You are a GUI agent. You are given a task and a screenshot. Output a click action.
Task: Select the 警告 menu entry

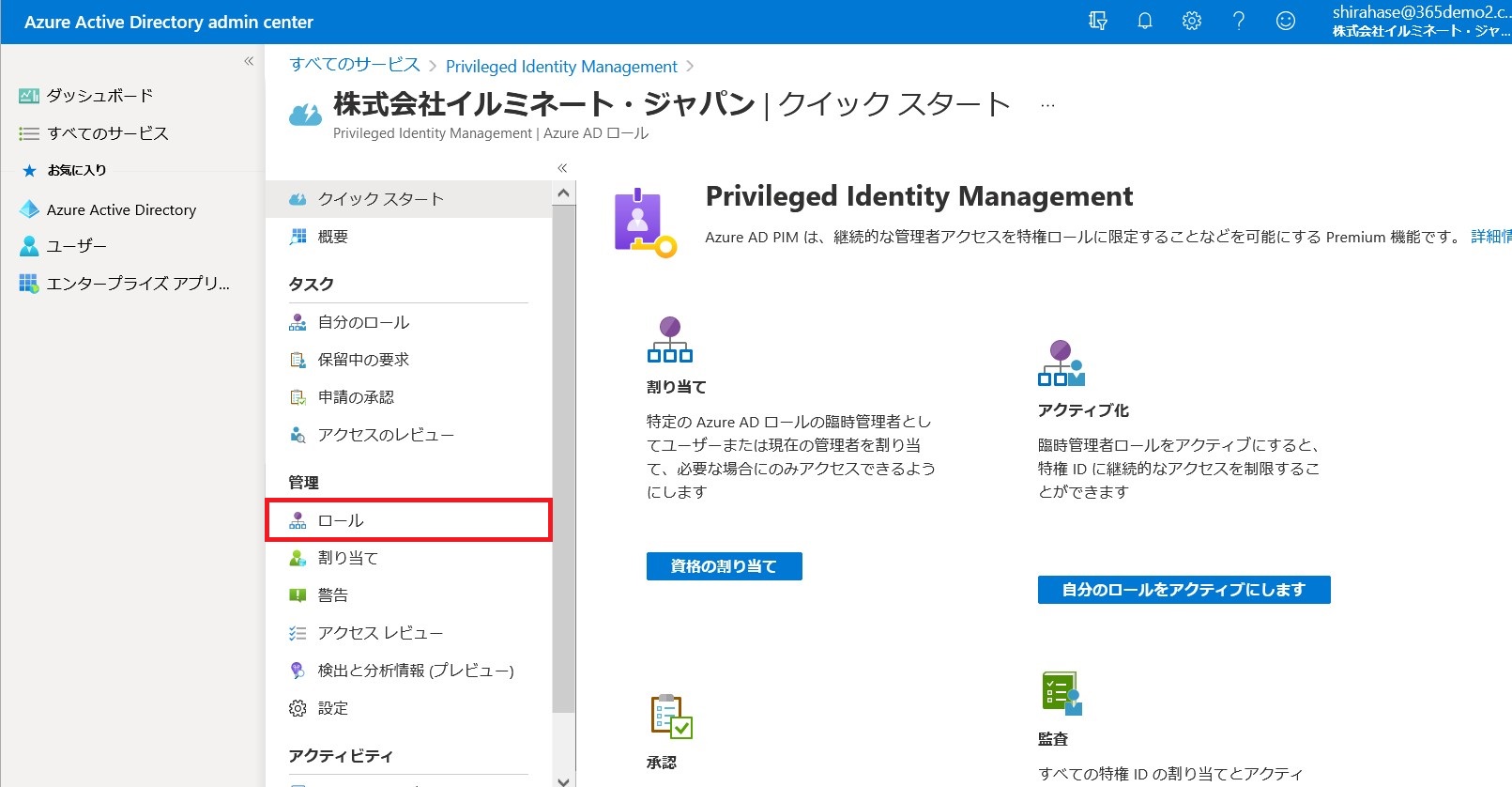click(408, 595)
